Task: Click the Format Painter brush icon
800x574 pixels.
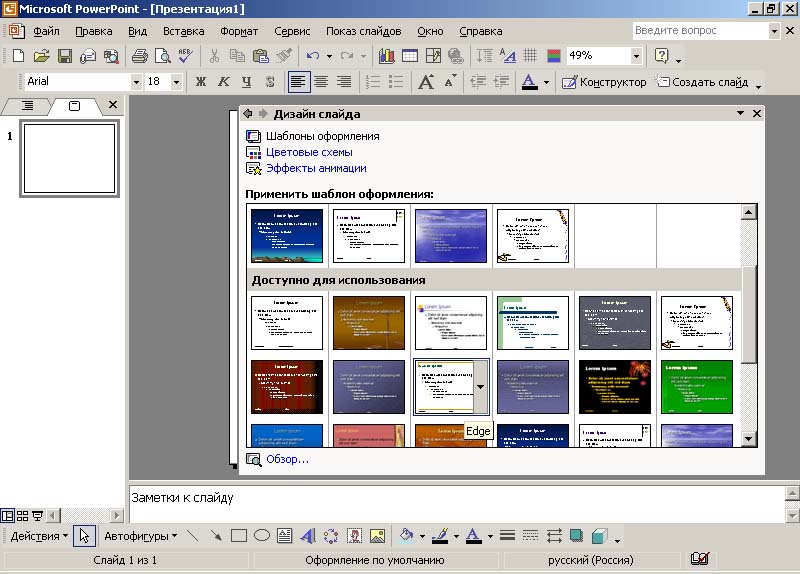Action: (x=284, y=56)
